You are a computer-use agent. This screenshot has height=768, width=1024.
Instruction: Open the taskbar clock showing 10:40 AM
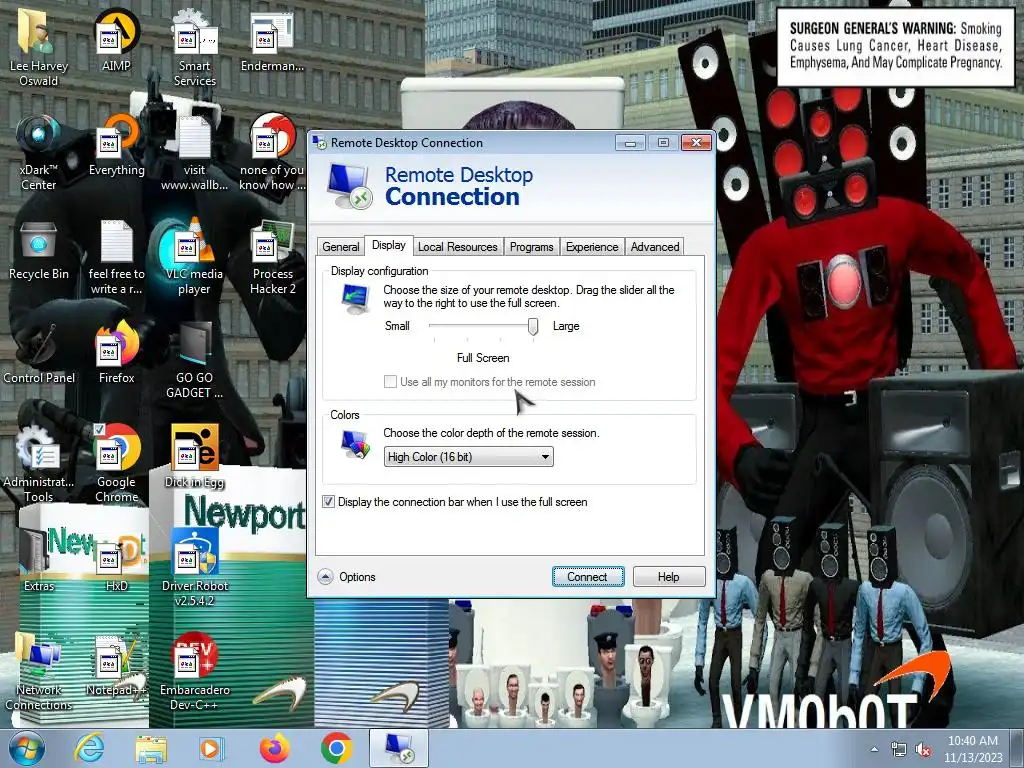[972, 749]
